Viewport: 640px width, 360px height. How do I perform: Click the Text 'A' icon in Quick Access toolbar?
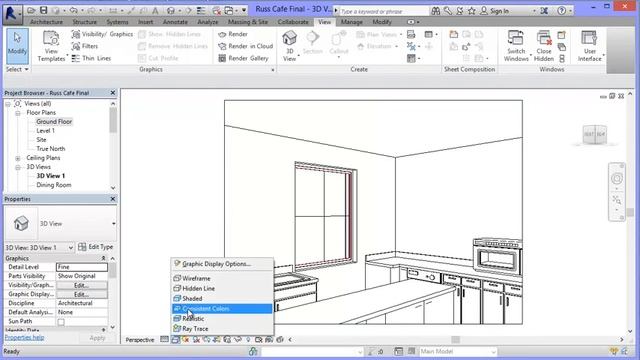coord(155,11)
